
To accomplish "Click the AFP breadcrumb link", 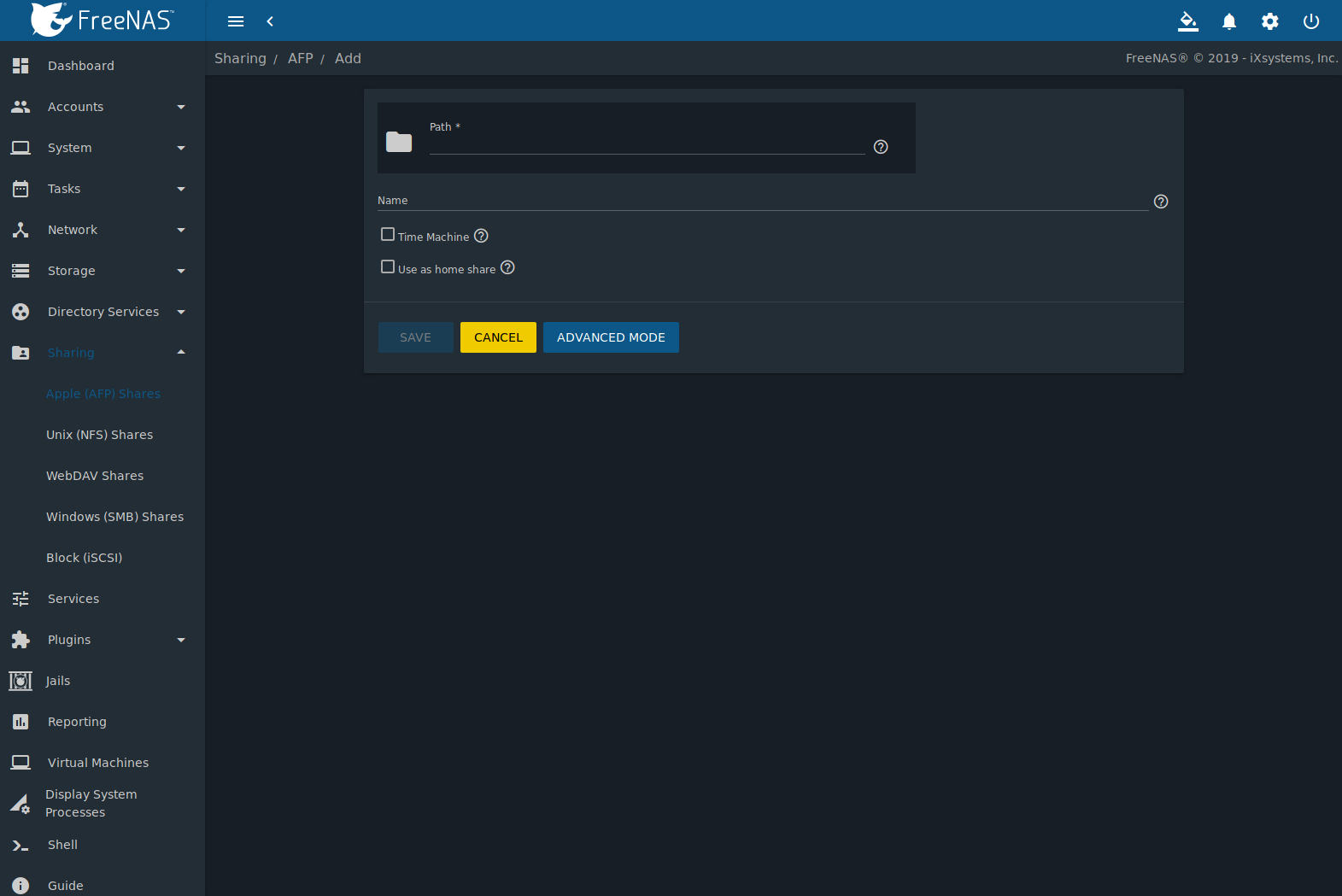I will 301,58.
